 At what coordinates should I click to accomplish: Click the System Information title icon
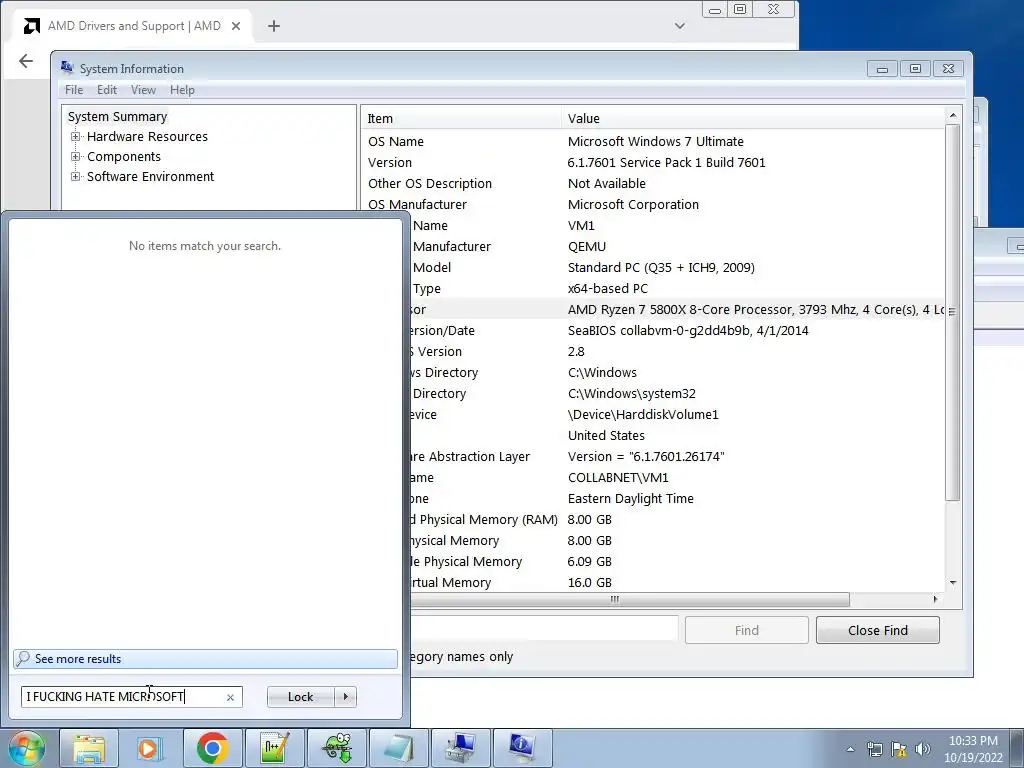[x=67, y=68]
